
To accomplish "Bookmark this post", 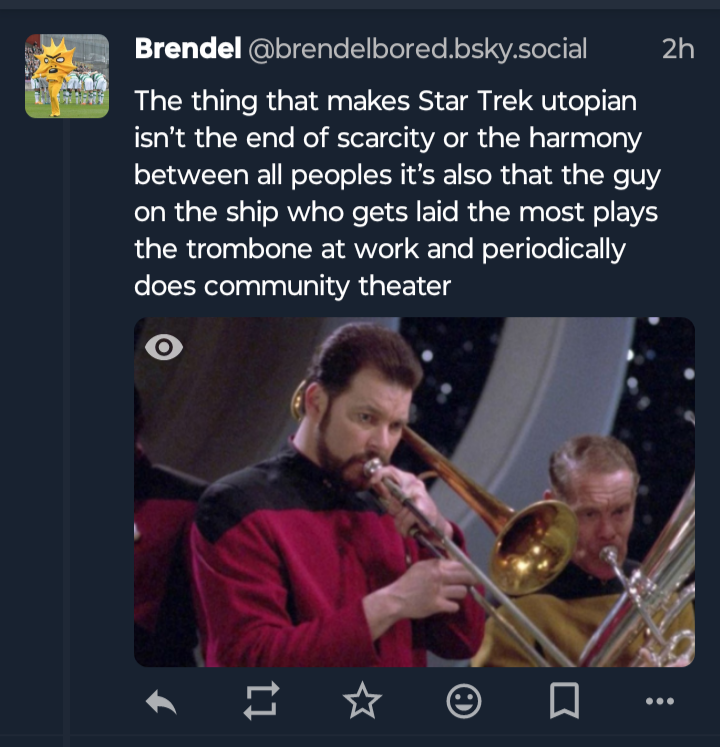I will pyautogui.click(x=564, y=702).
